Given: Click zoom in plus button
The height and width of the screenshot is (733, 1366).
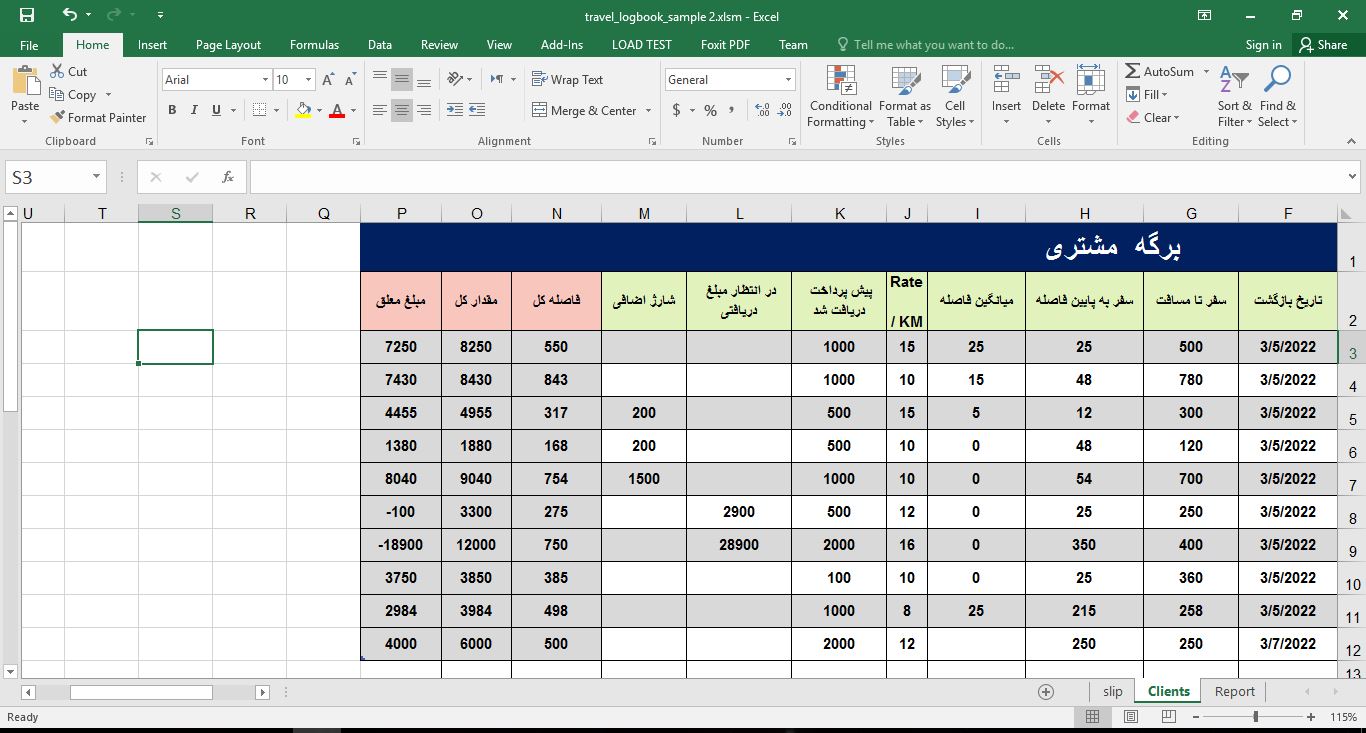Looking at the screenshot, I should (1313, 717).
